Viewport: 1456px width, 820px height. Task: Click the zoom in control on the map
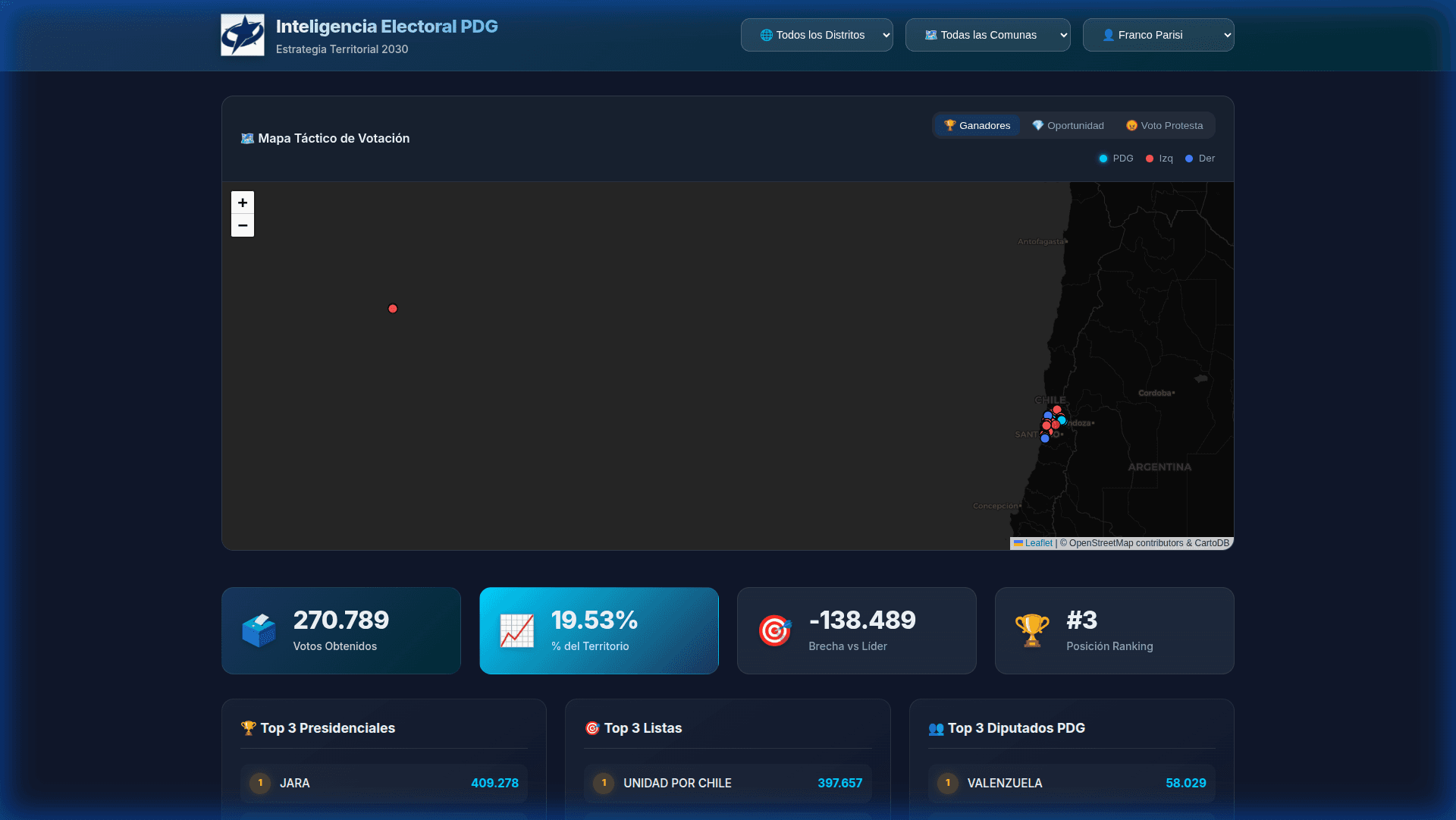coord(242,203)
